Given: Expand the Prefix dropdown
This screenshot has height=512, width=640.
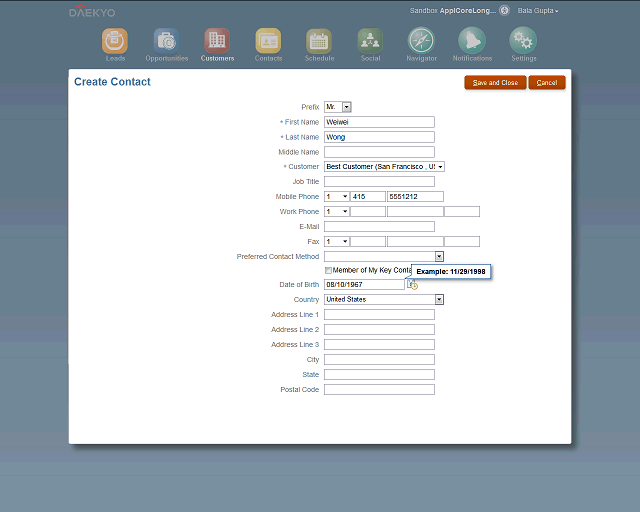Looking at the screenshot, I should click(347, 107).
